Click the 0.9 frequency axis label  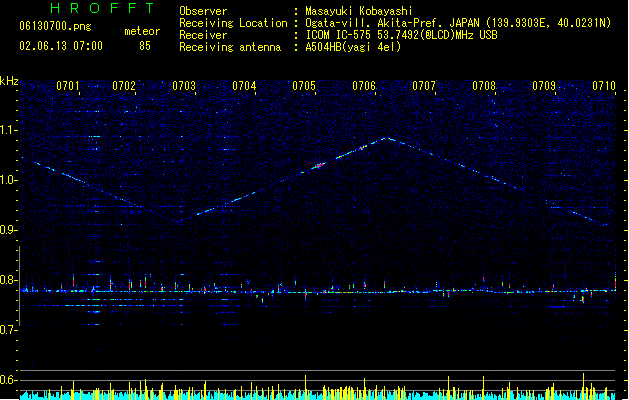[x=9, y=230]
